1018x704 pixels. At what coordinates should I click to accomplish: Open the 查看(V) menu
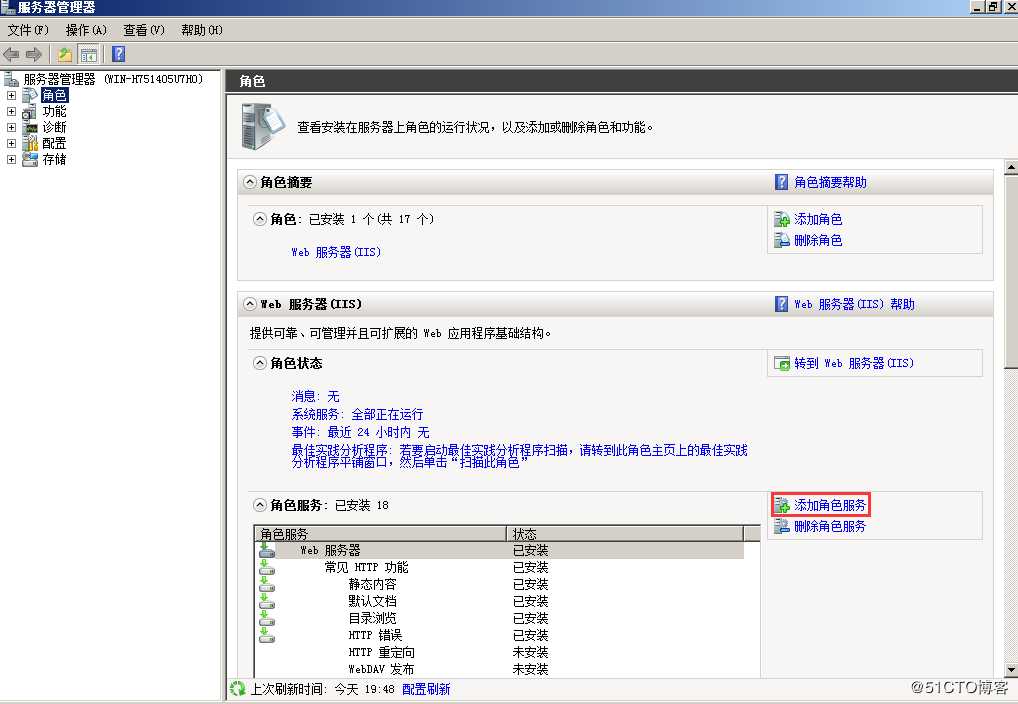click(x=143, y=30)
